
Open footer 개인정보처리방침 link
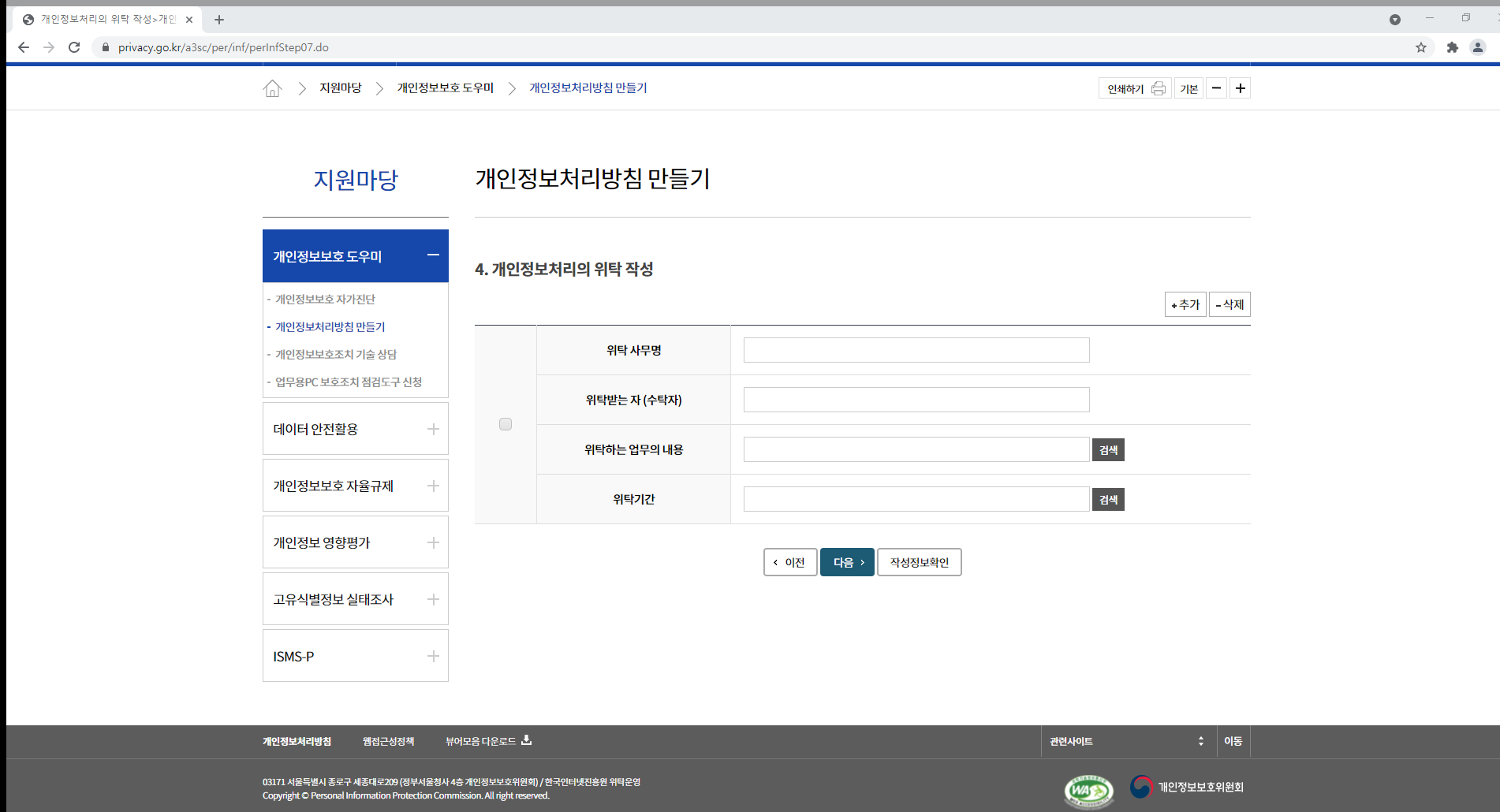(x=297, y=741)
